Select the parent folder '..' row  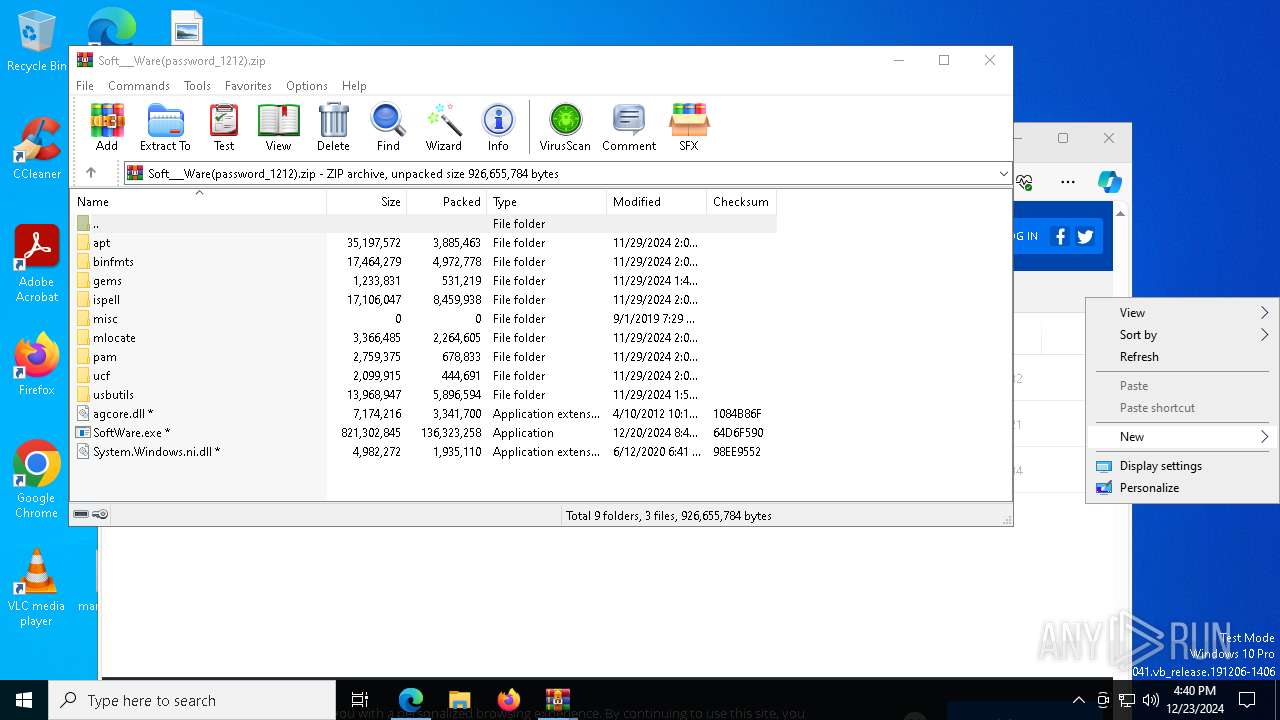[x=424, y=224]
